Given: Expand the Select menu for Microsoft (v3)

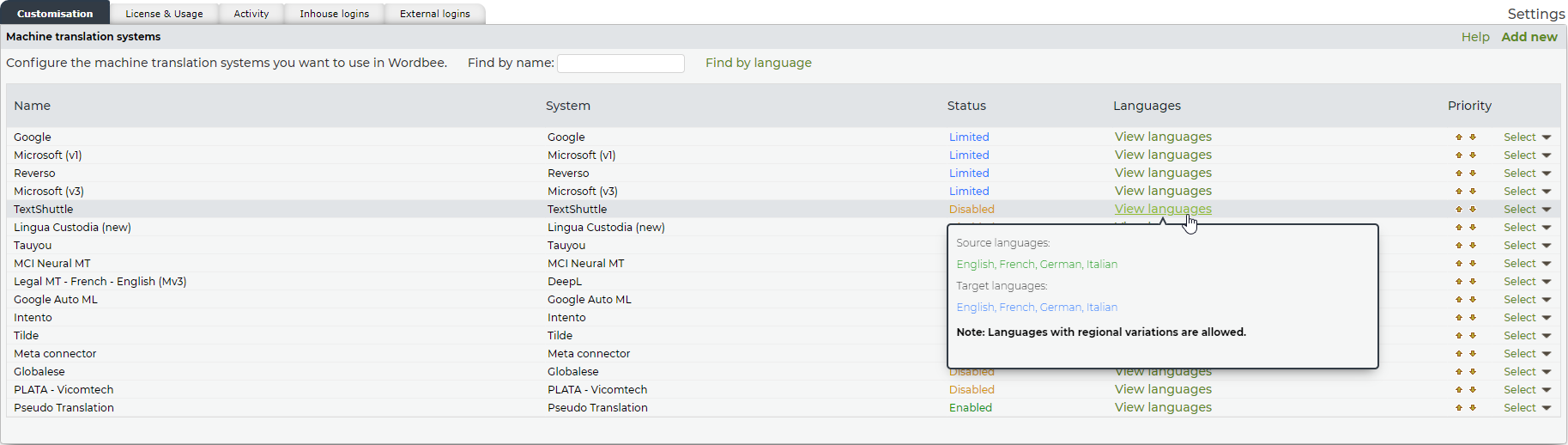Looking at the screenshot, I should click(1527, 192).
